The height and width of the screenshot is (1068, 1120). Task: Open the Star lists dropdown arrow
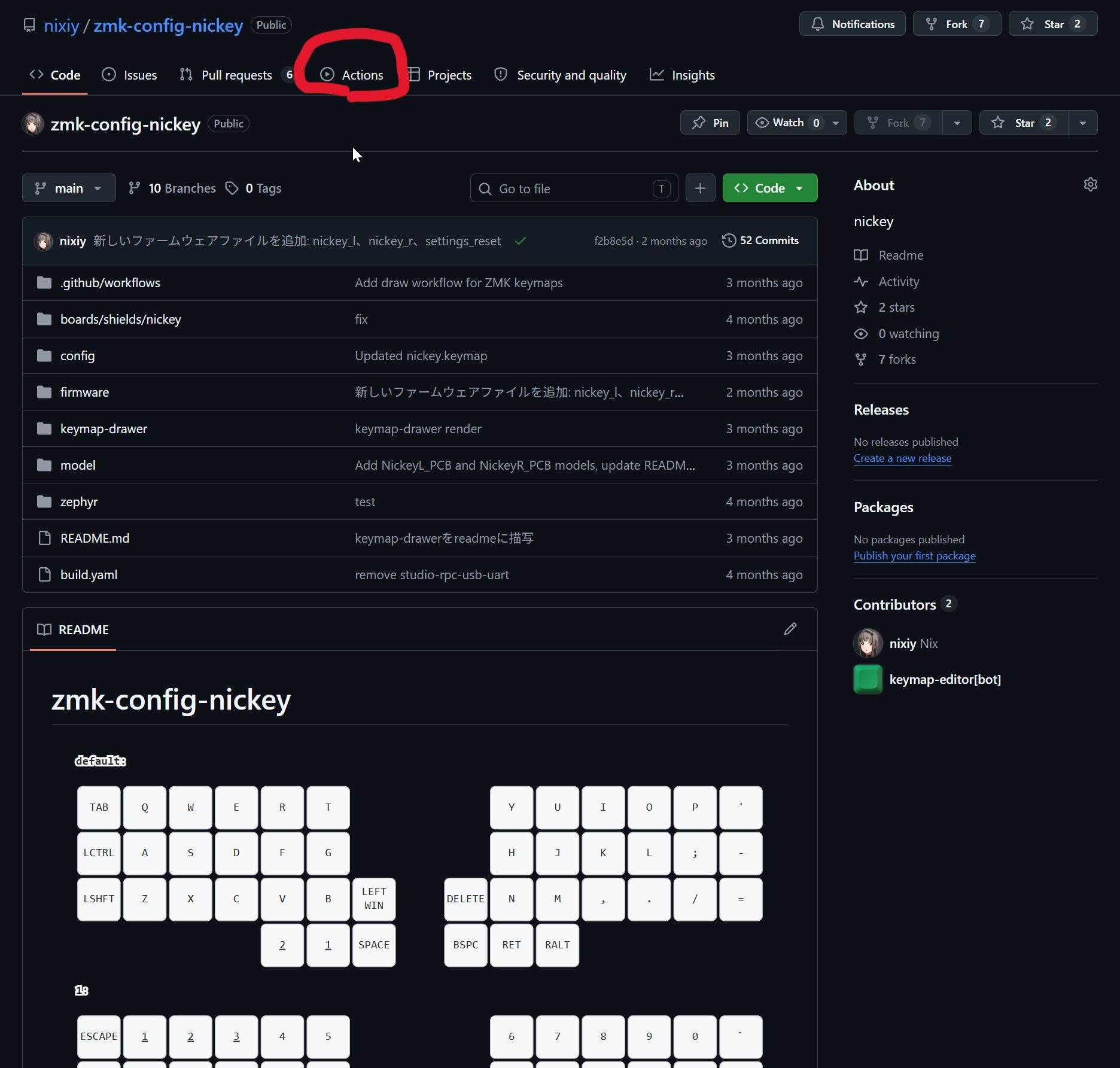point(1082,123)
